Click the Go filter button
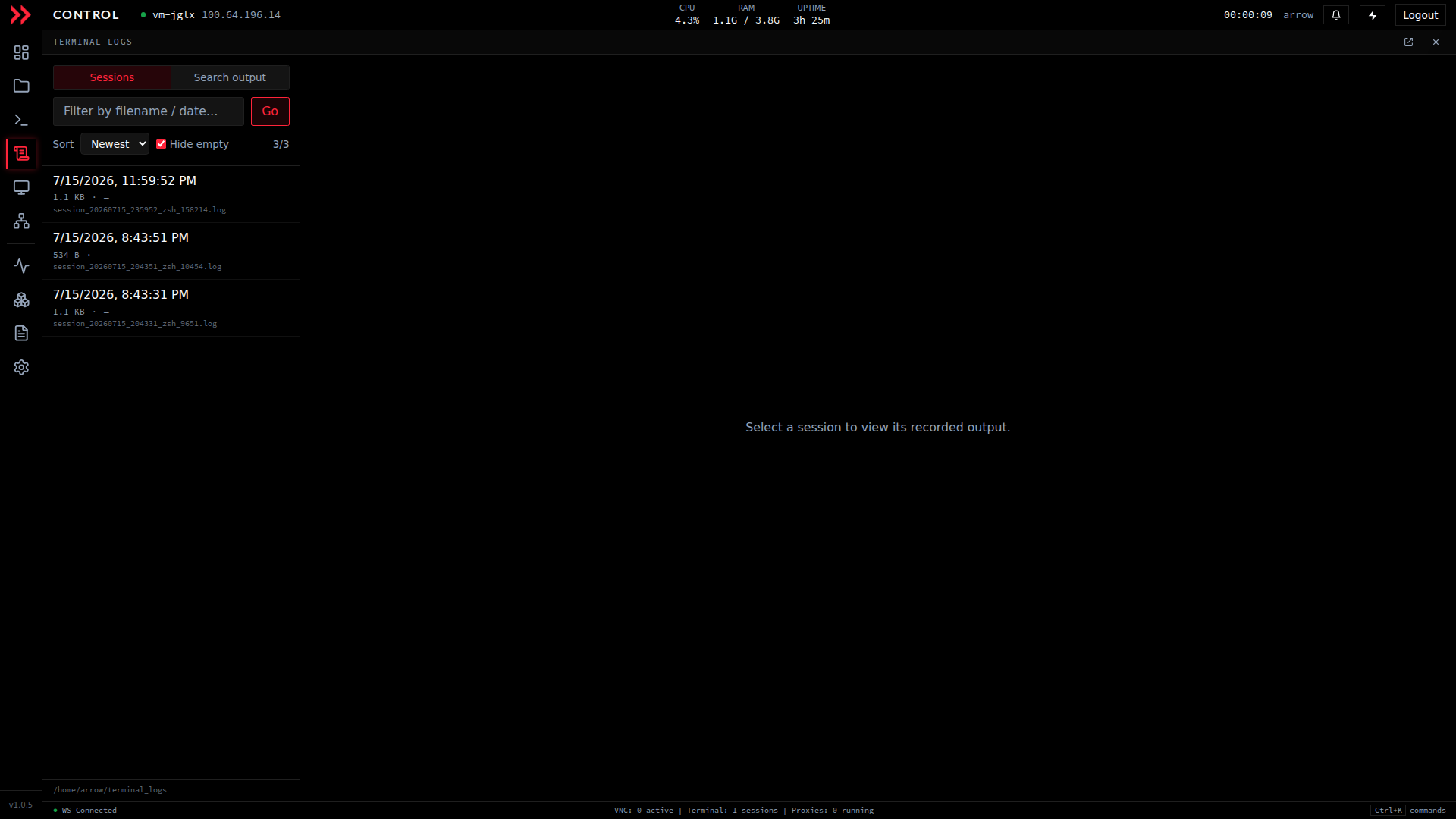The width and height of the screenshot is (1456, 819). pyautogui.click(x=270, y=111)
